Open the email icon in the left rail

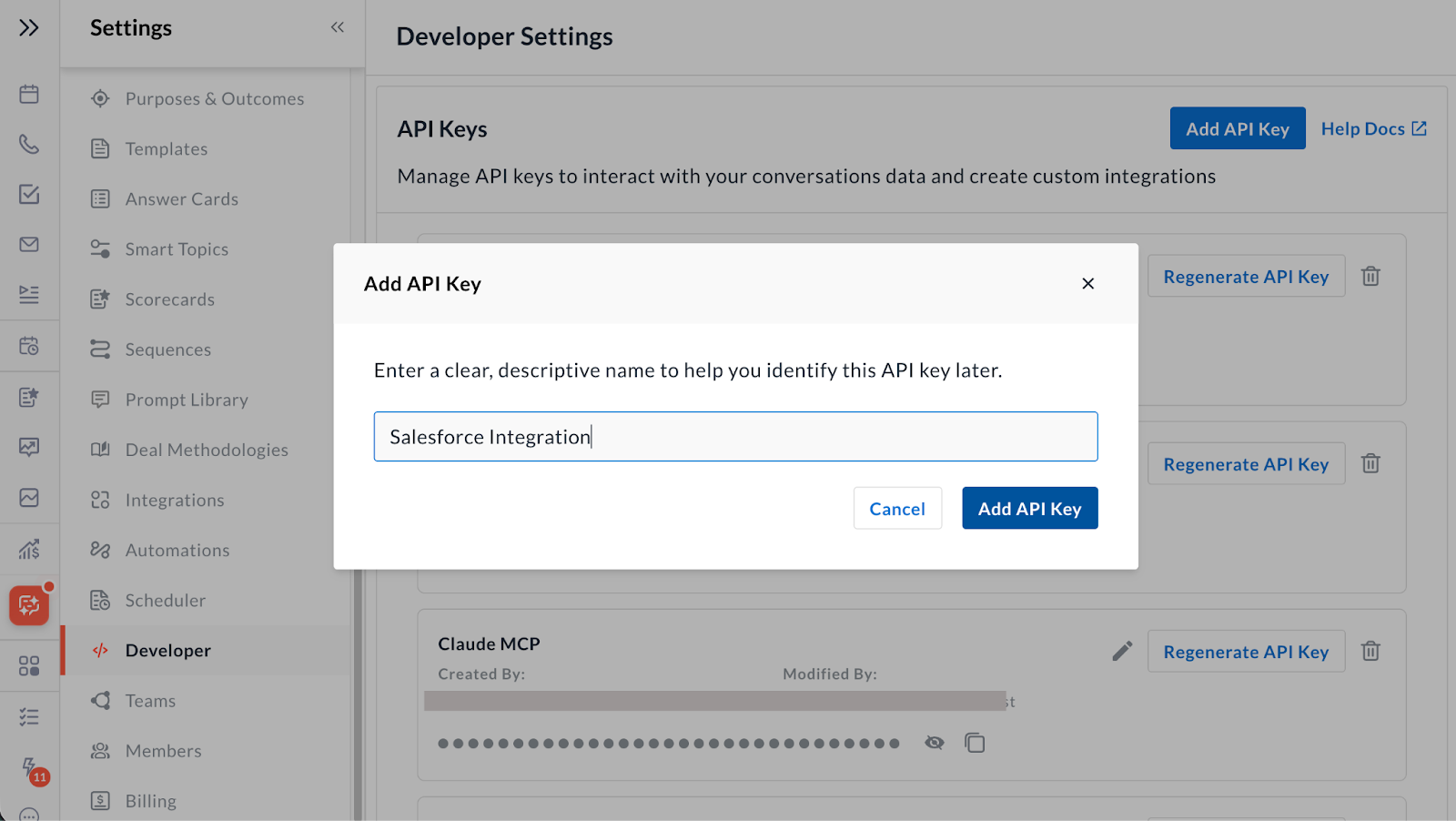(29, 244)
